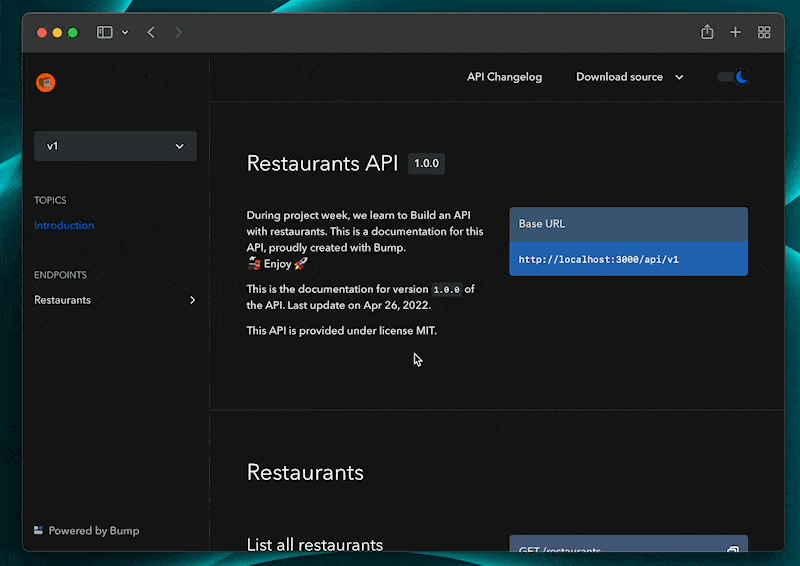Click the orange Bump logo icon
The height and width of the screenshot is (566, 800).
pos(45,82)
